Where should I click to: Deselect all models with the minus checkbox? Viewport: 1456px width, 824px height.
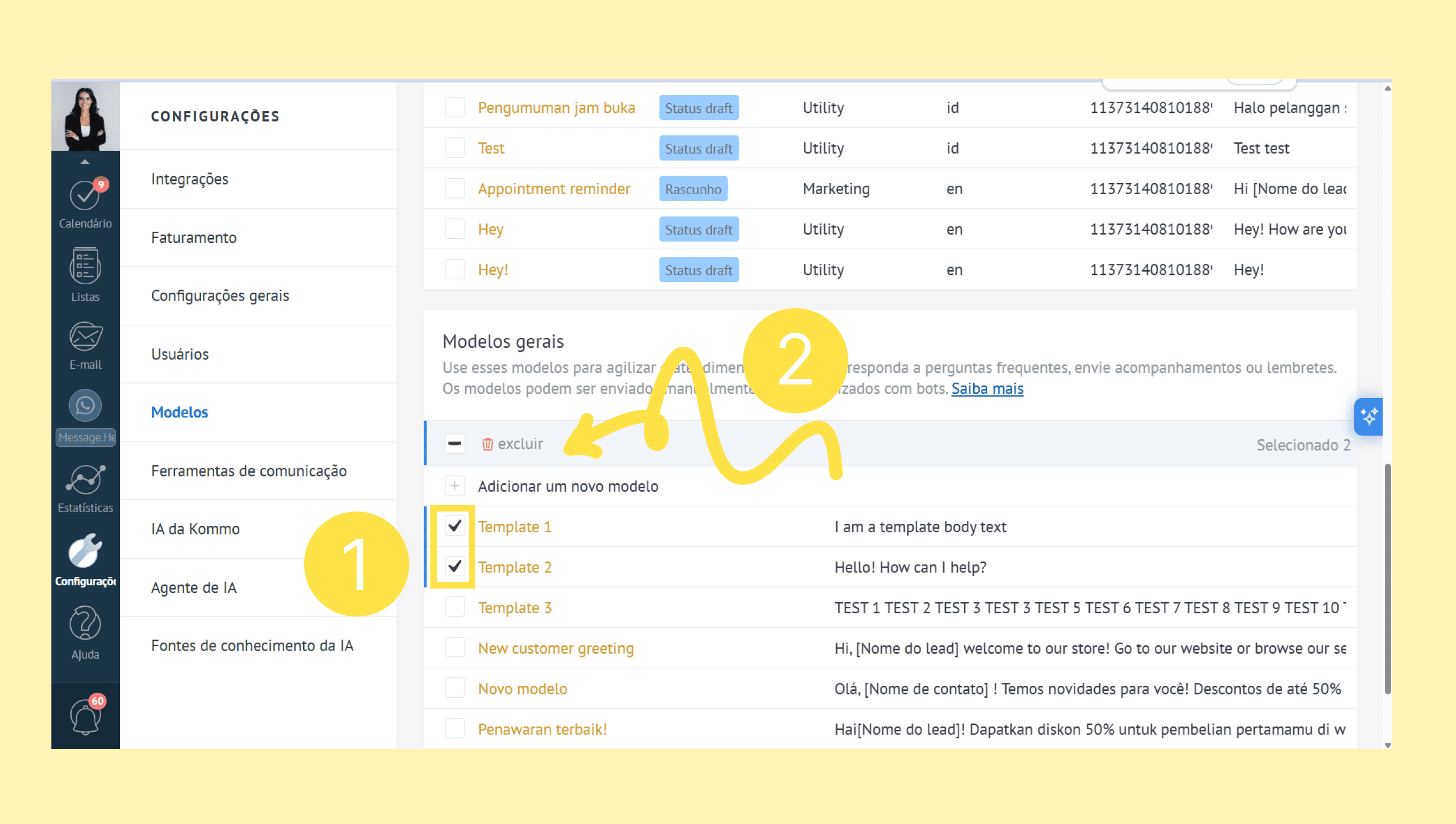[x=454, y=444]
